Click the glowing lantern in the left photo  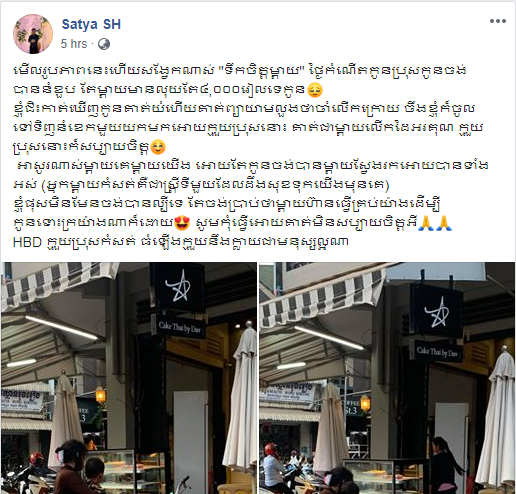point(100,395)
